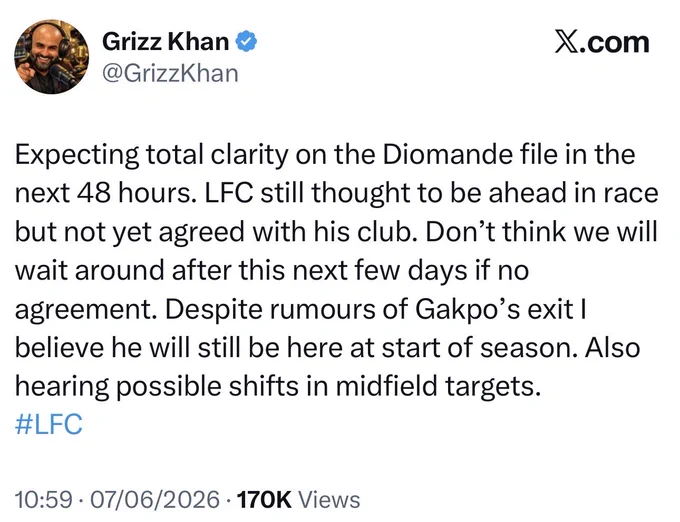Open the @GrizzKhan handle link
The height and width of the screenshot is (522, 680).
170,73
